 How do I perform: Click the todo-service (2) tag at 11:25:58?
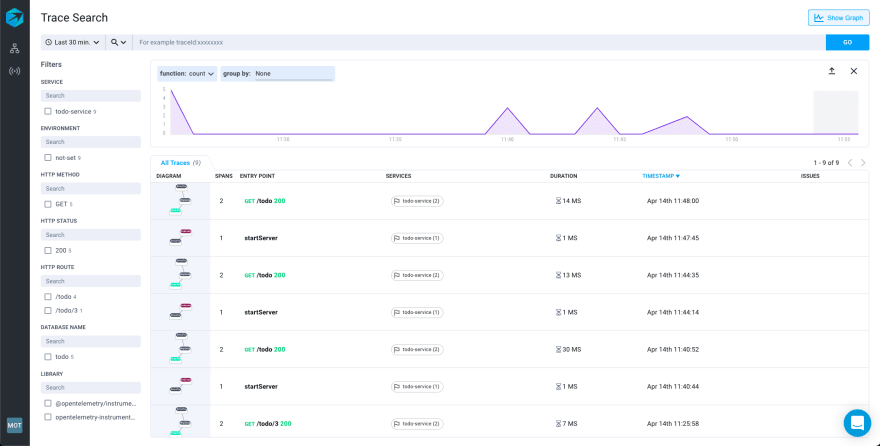point(417,424)
